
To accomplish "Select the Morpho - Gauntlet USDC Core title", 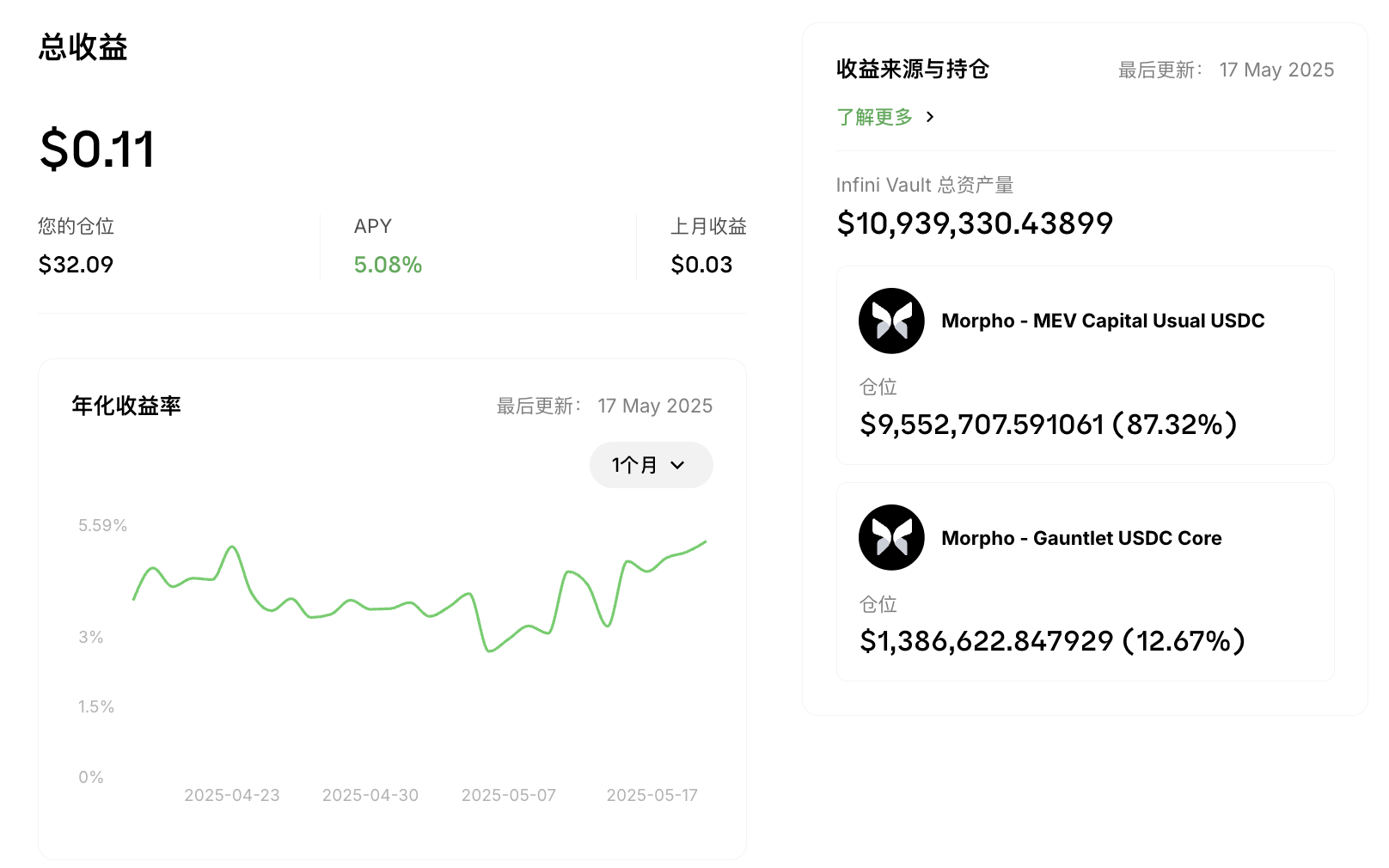I will [1081, 538].
